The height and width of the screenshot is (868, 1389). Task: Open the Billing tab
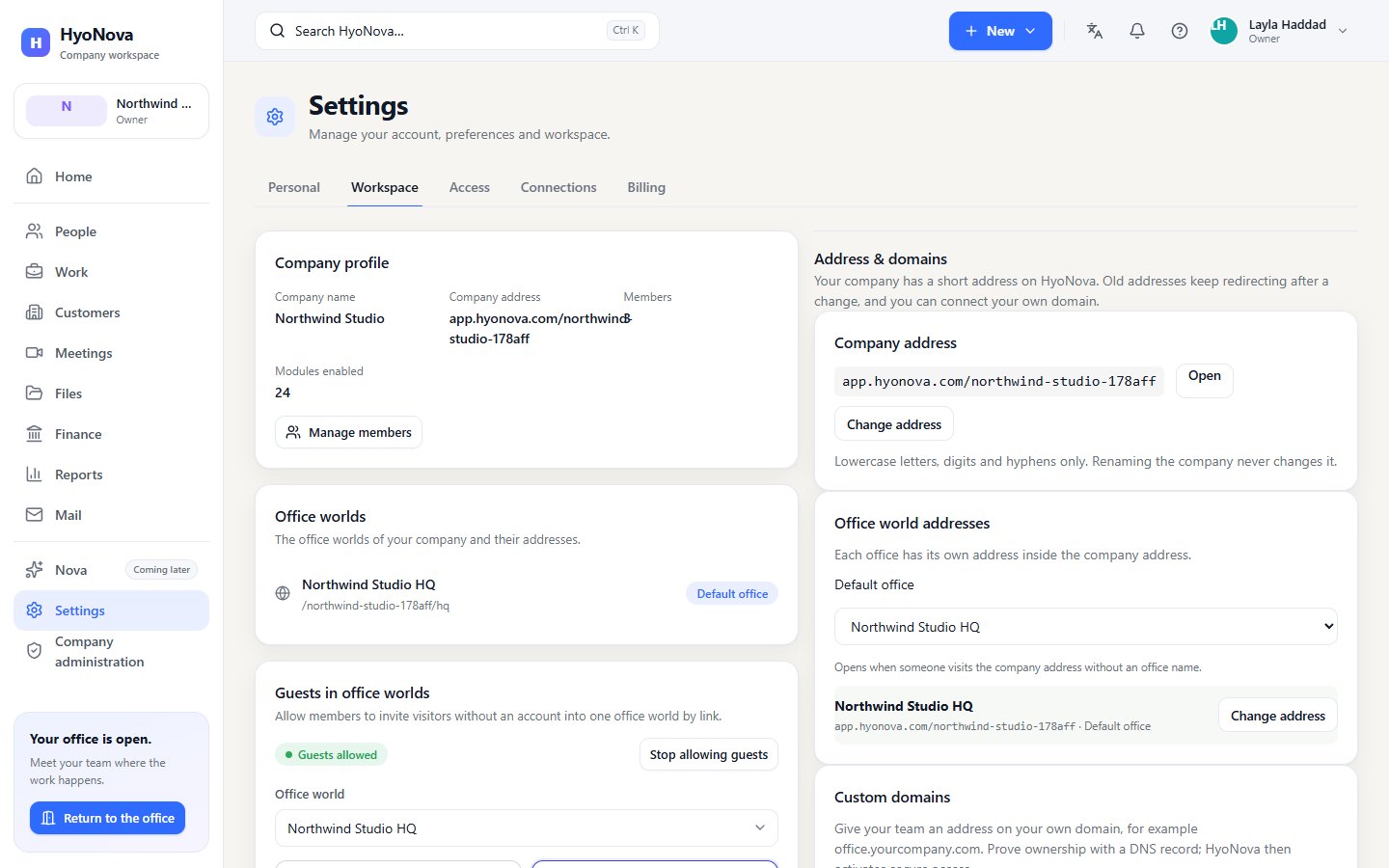coord(646,188)
